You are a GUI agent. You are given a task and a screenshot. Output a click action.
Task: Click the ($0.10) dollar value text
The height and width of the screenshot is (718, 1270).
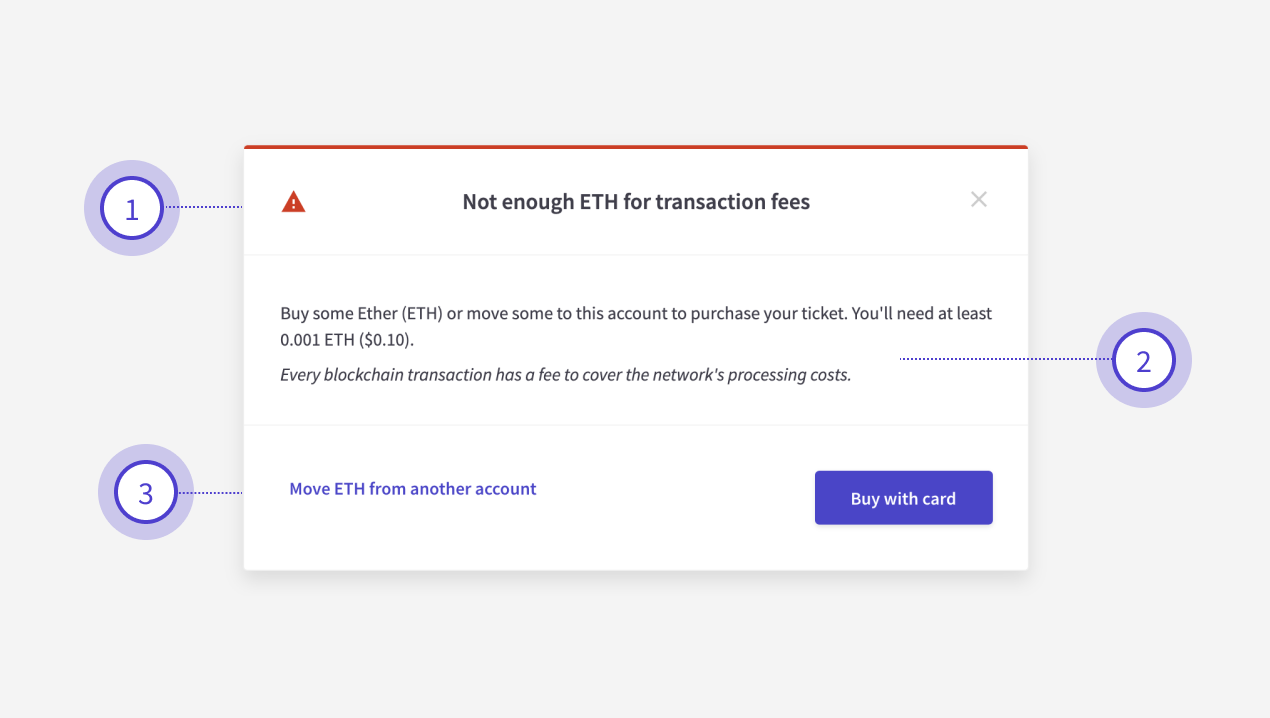click(x=387, y=339)
